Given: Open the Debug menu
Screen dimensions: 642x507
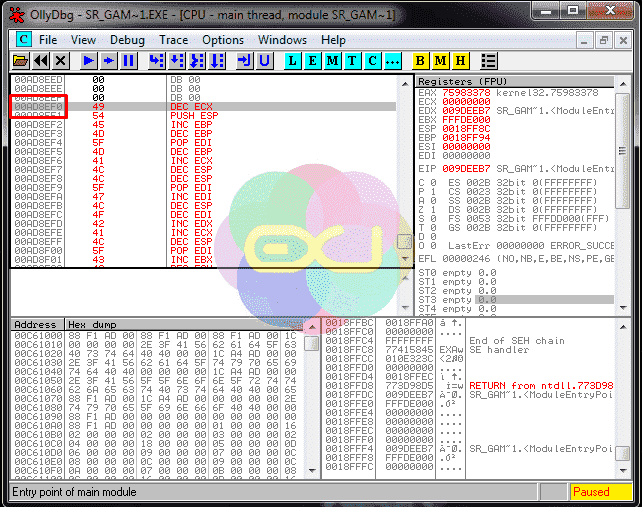Looking at the screenshot, I should [x=127, y=40].
